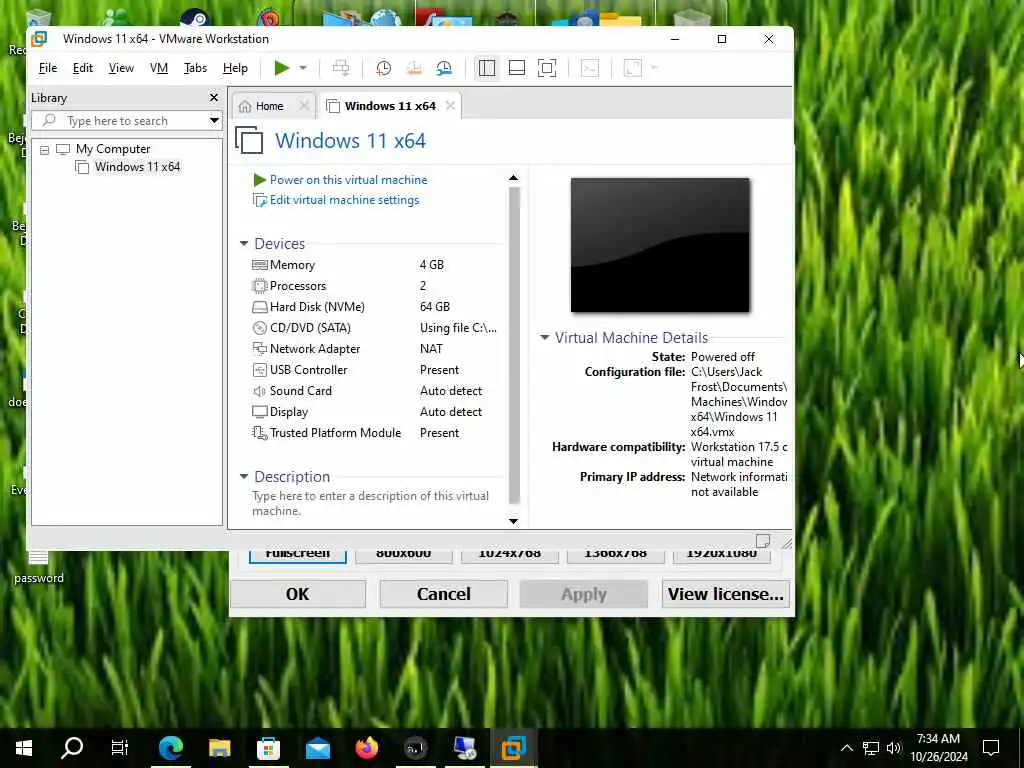Click the Trusted Platform Module icon

(260, 433)
